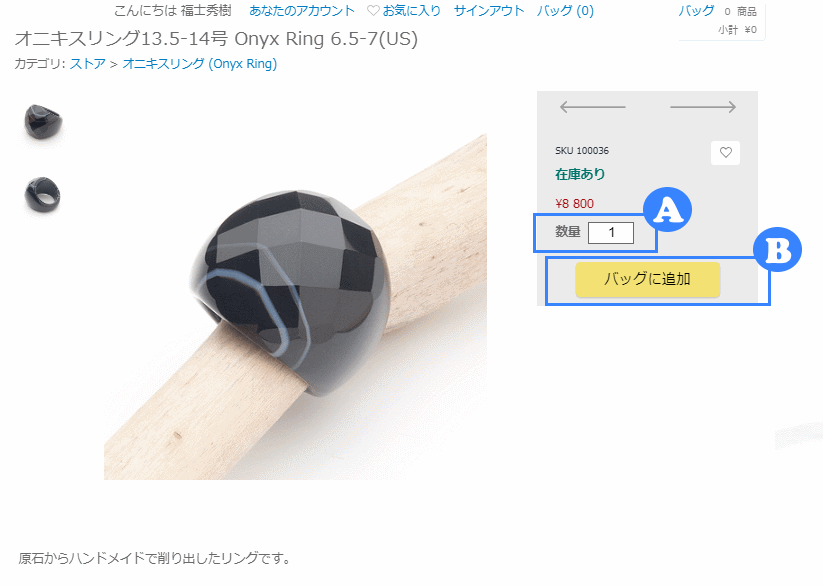
Task: Select the first ring thumbnail image
Action: click(x=43, y=122)
